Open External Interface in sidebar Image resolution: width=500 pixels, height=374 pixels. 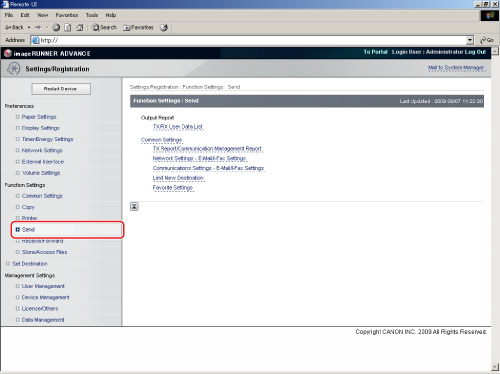click(43, 162)
